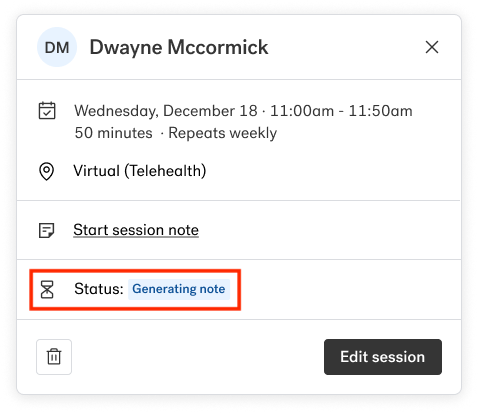This screenshot has height=413, width=478.
Task: Click the hourglass status icon
Action: pyautogui.click(x=47, y=289)
